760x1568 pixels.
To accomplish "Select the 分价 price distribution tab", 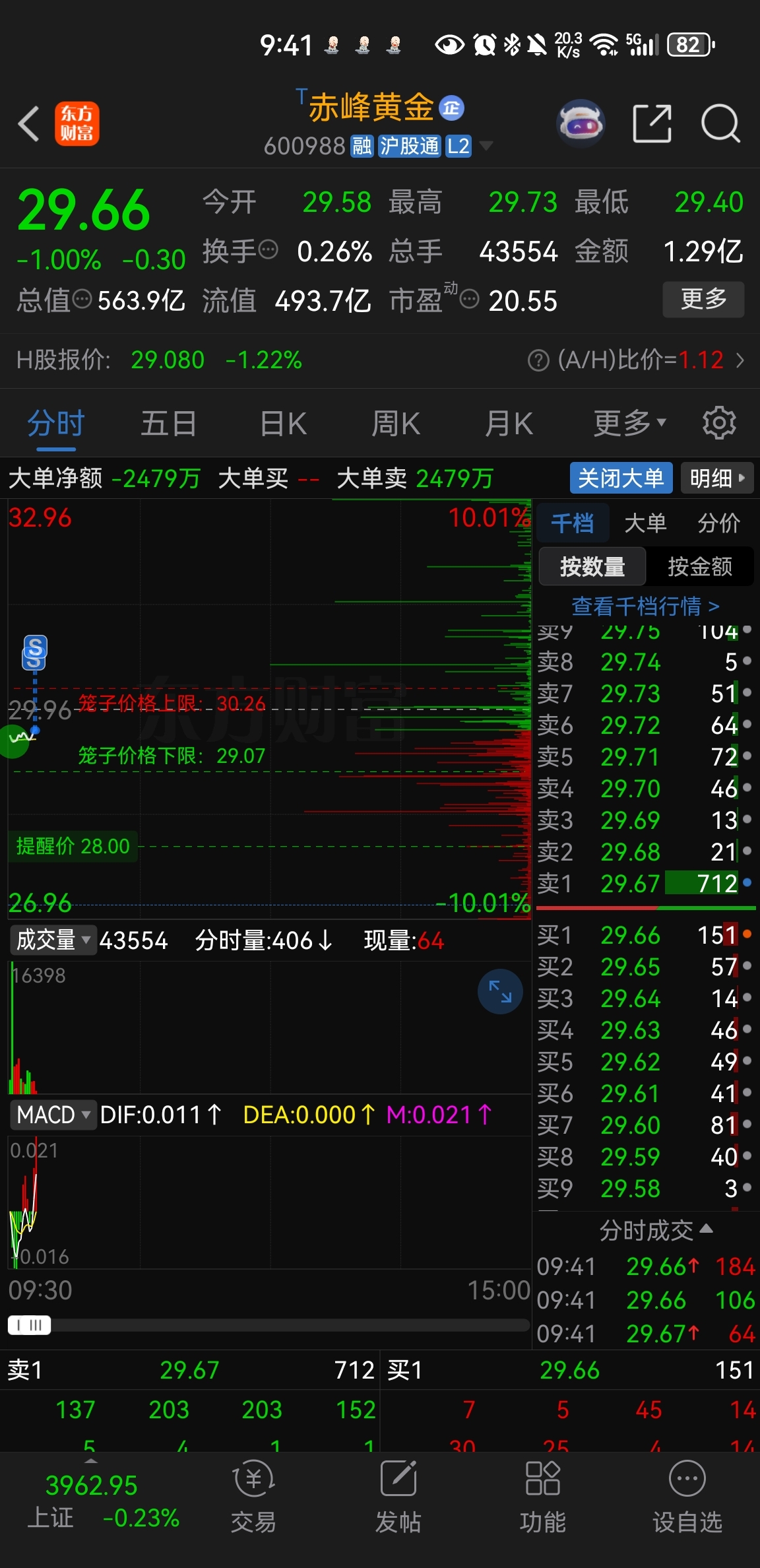I will coord(719,523).
